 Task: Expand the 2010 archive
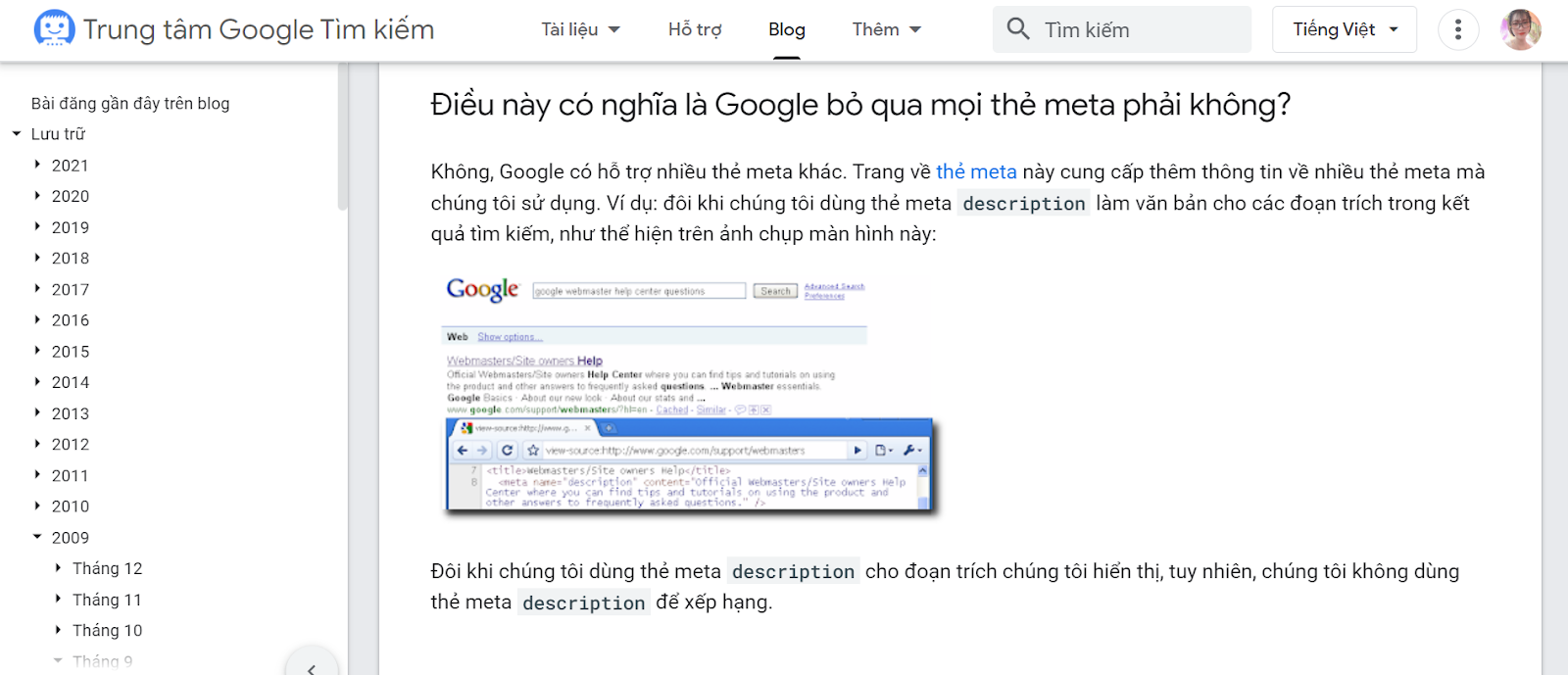coord(37,506)
